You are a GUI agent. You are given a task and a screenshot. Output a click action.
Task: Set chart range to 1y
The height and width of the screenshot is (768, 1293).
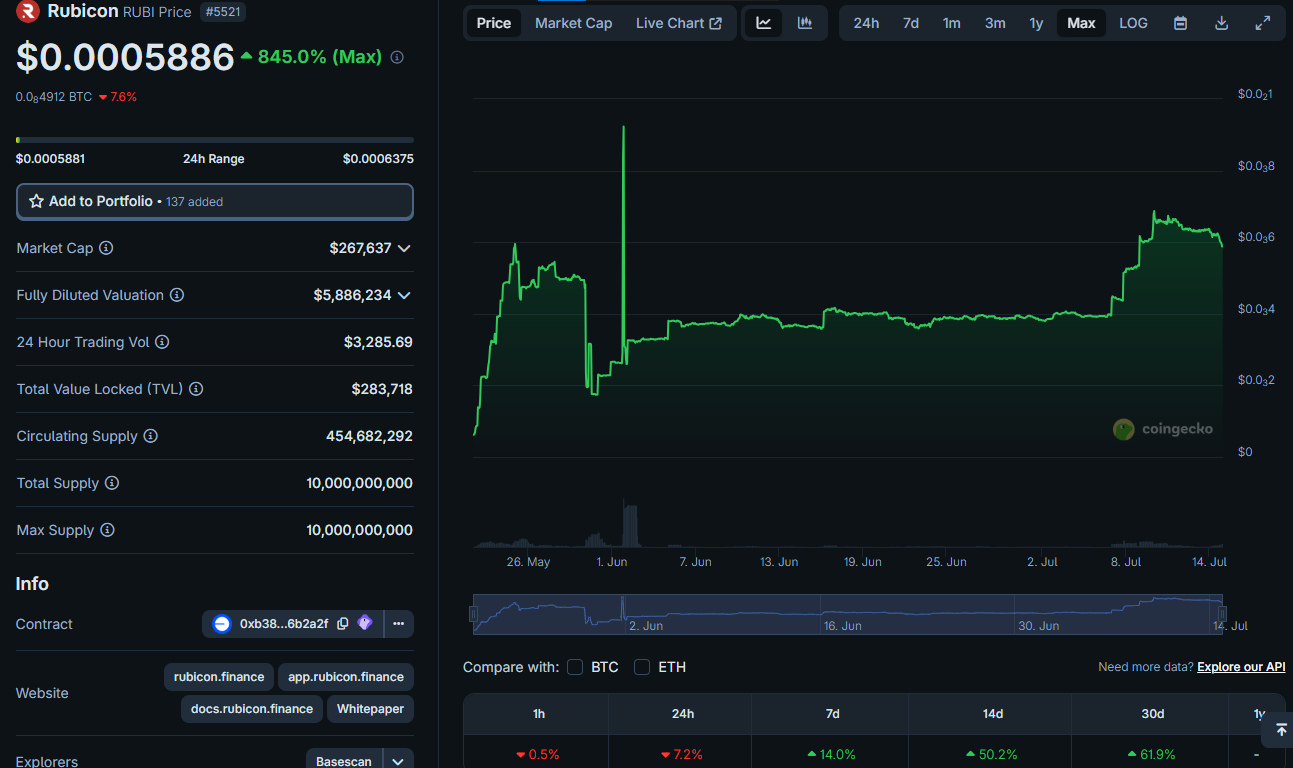(1037, 23)
